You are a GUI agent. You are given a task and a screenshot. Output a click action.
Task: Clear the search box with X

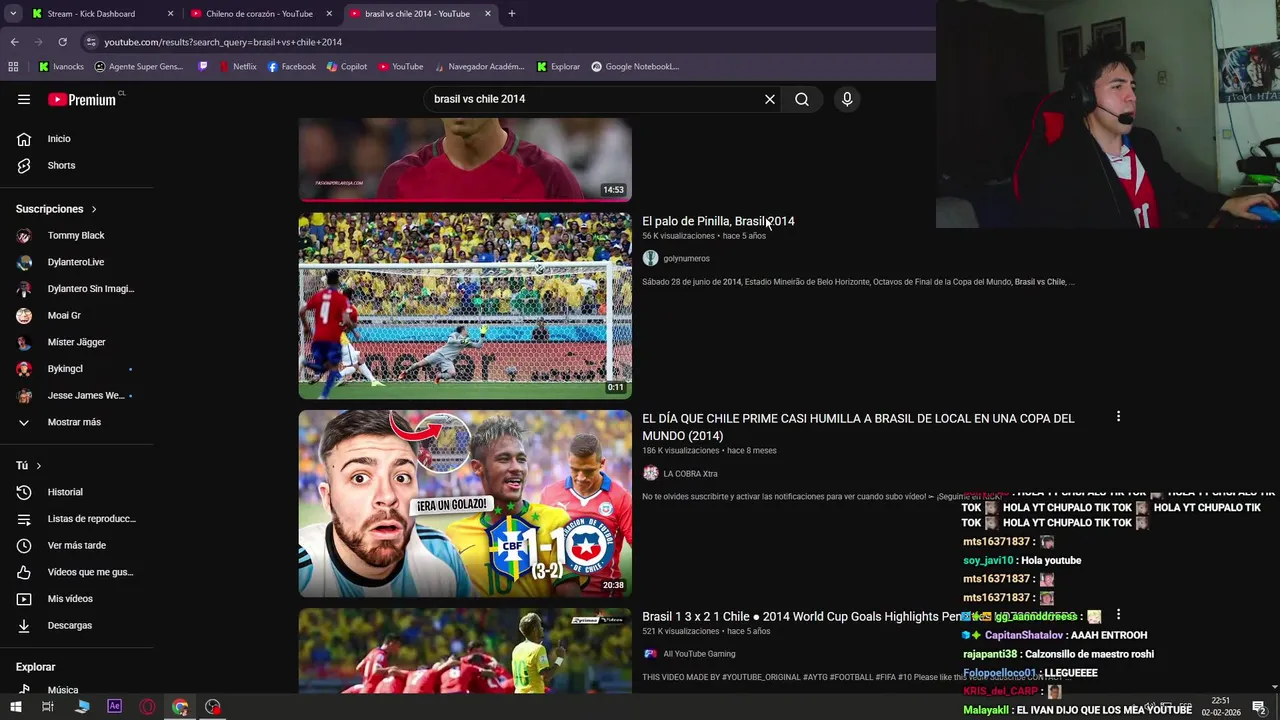770,99
